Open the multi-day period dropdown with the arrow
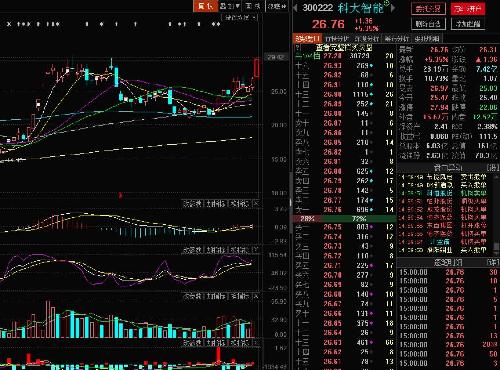This screenshot has width=500, height=370. pos(238,6)
